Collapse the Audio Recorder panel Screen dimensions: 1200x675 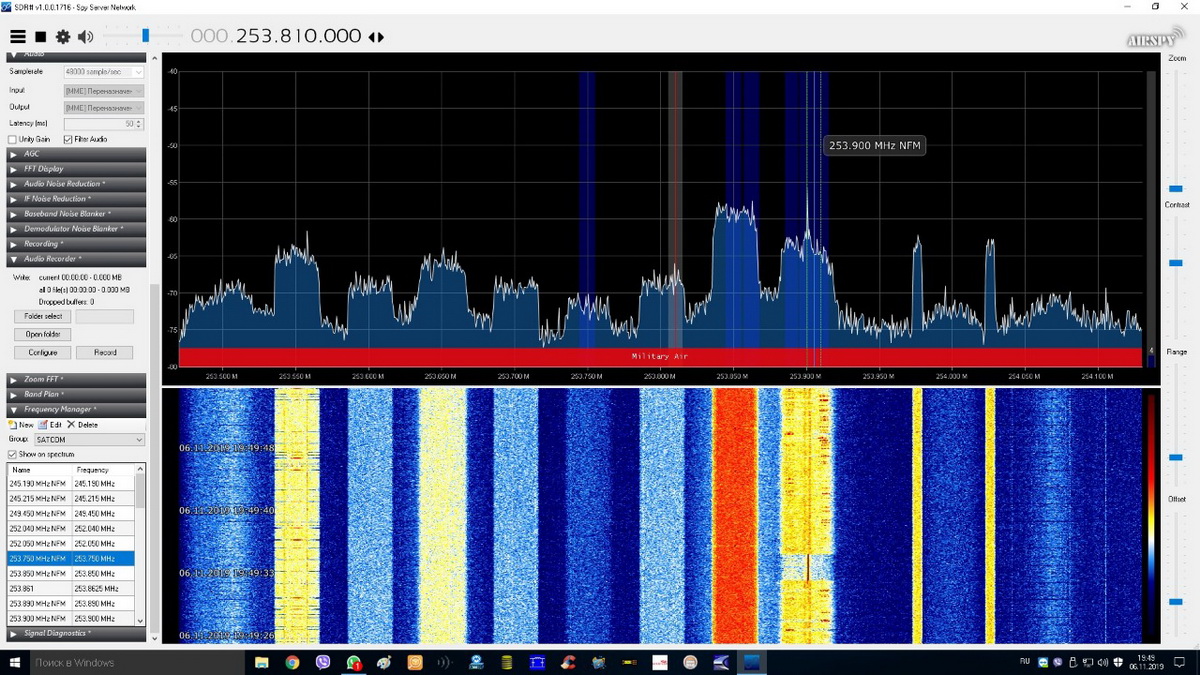(76, 259)
